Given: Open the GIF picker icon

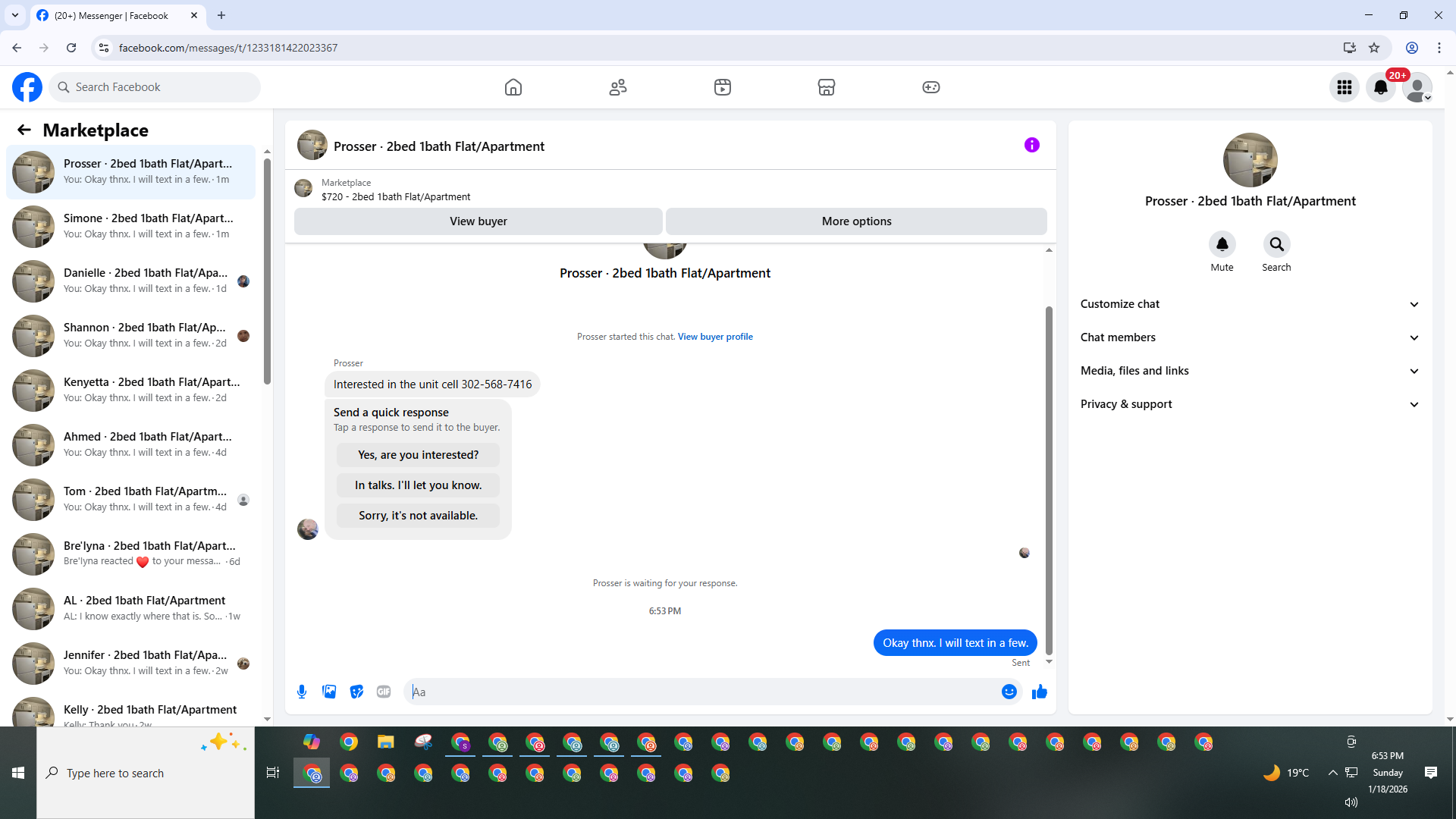Looking at the screenshot, I should pyautogui.click(x=384, y=692).
